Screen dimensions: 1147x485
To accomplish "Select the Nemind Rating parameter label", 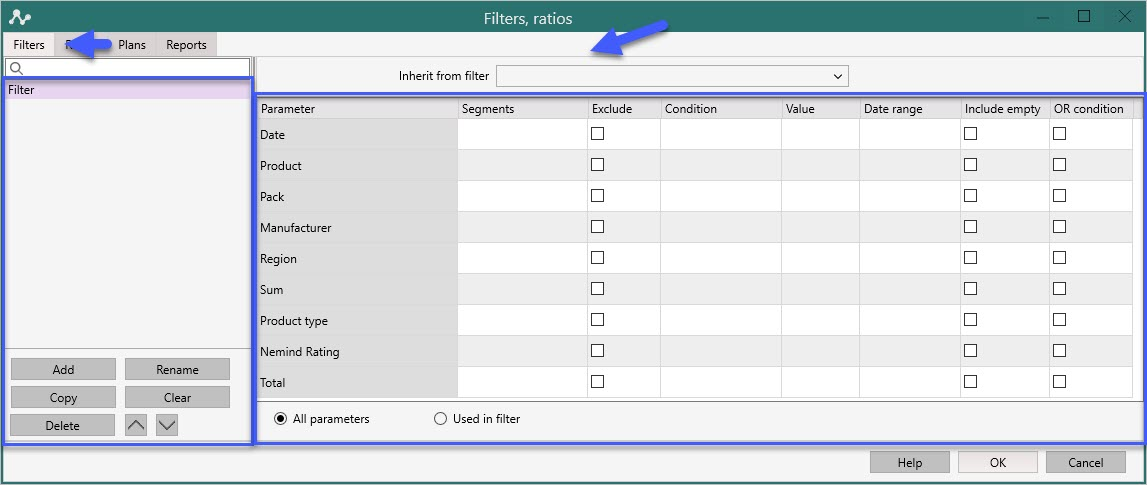I will click(300, 351).
